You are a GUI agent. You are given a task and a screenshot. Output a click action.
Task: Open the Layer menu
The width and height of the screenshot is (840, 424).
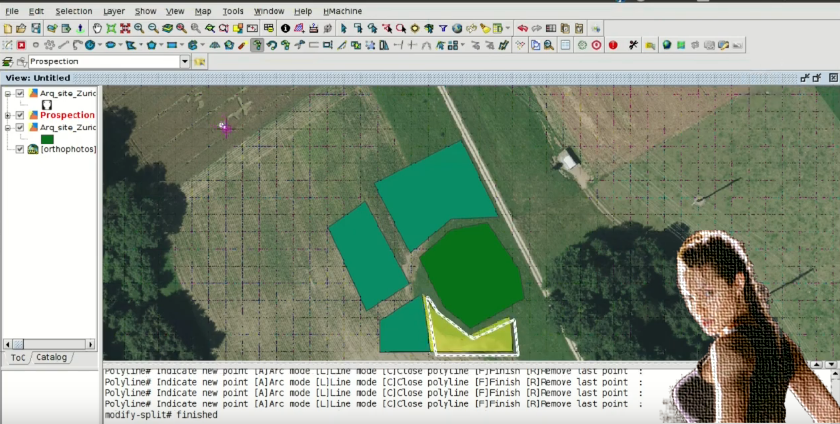pyautogui.click(x=113, y=11)
